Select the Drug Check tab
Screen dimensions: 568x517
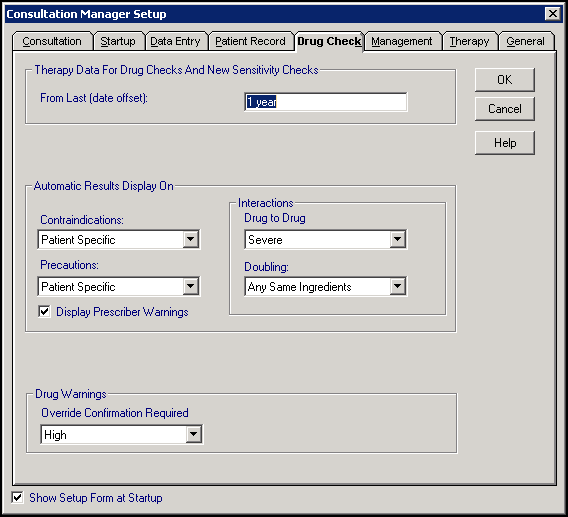[x=329, y=41]
